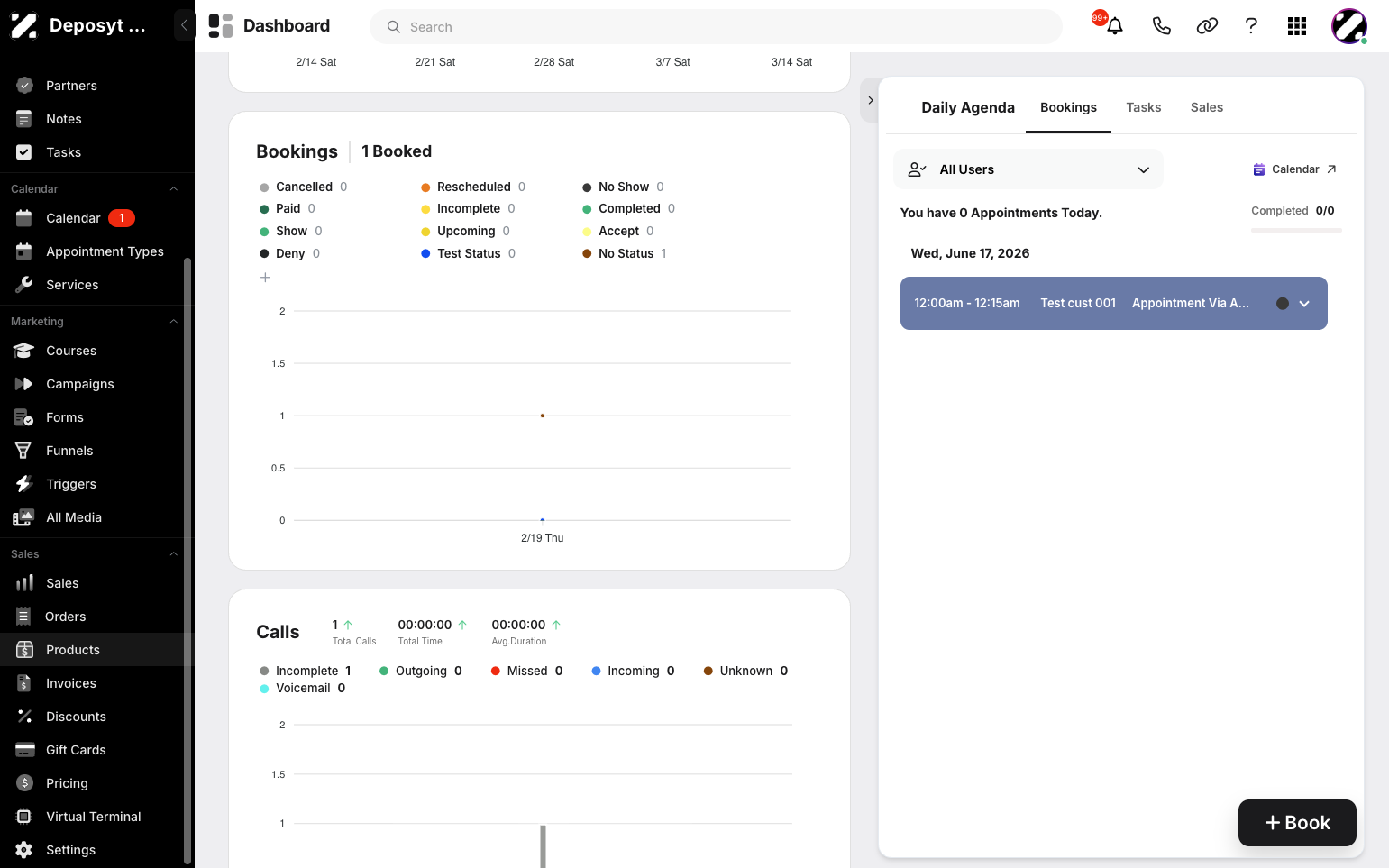Open the apps grid icon
1389x868 pixels.
(1297, 26)
